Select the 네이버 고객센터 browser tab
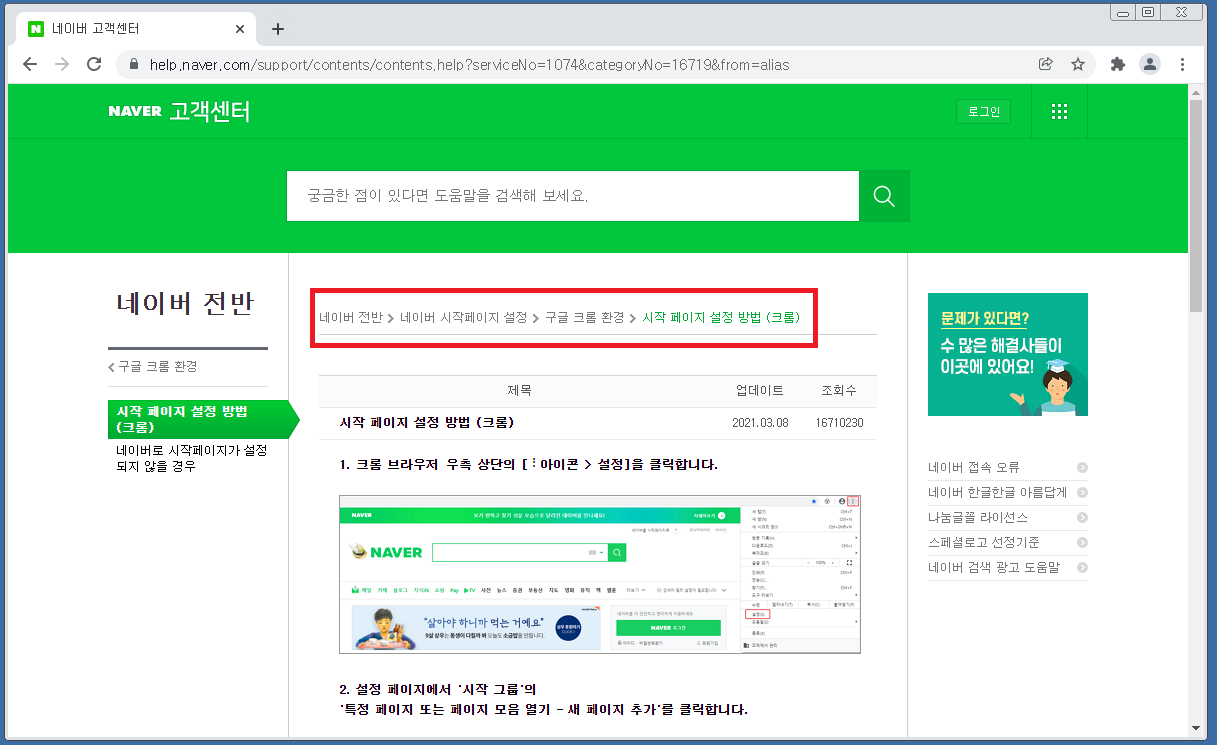This screenshot has height=745, width=1217. [x=137, y=29]
